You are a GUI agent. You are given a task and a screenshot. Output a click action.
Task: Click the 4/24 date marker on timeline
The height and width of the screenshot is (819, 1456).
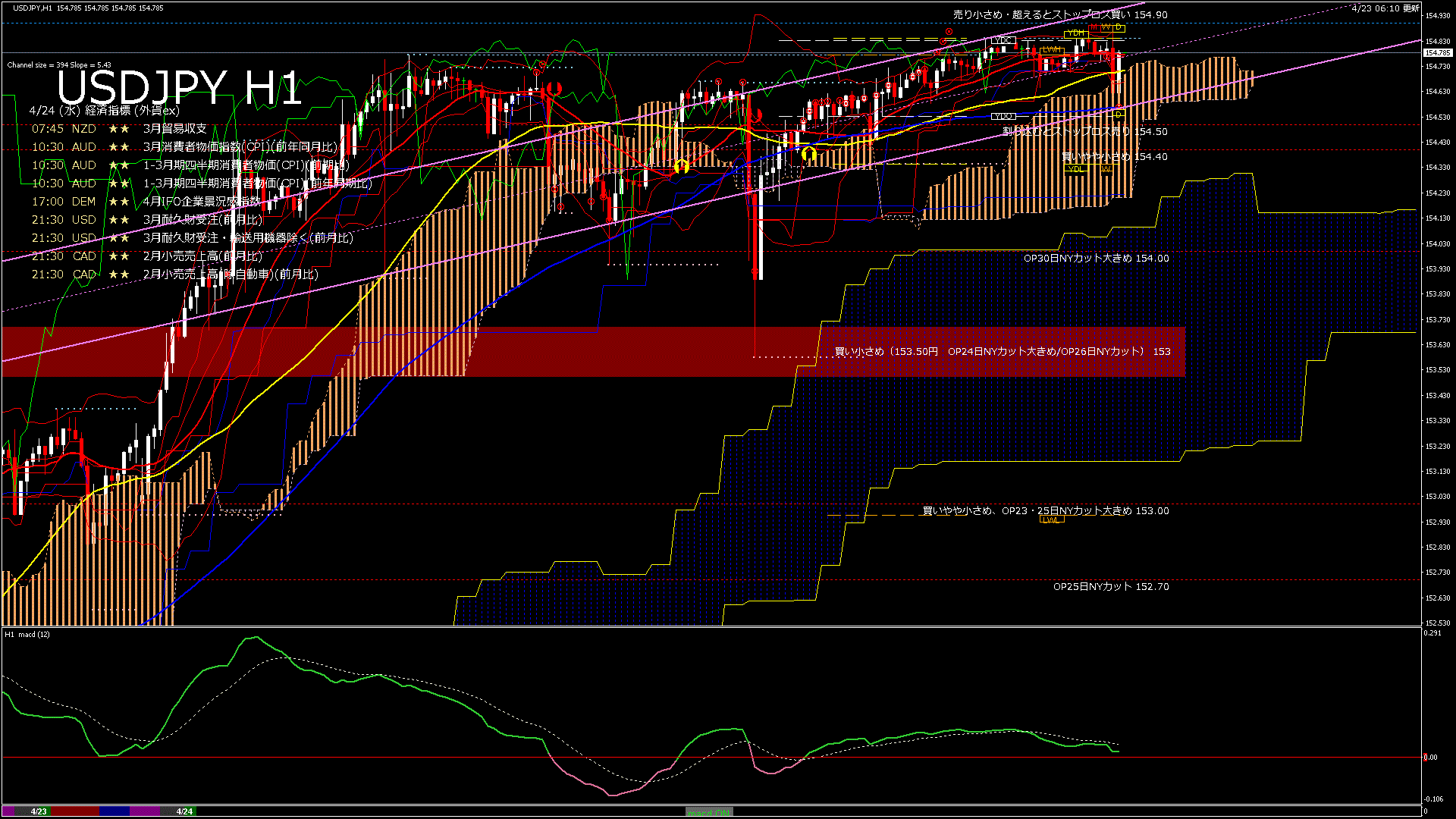[184, 811]
